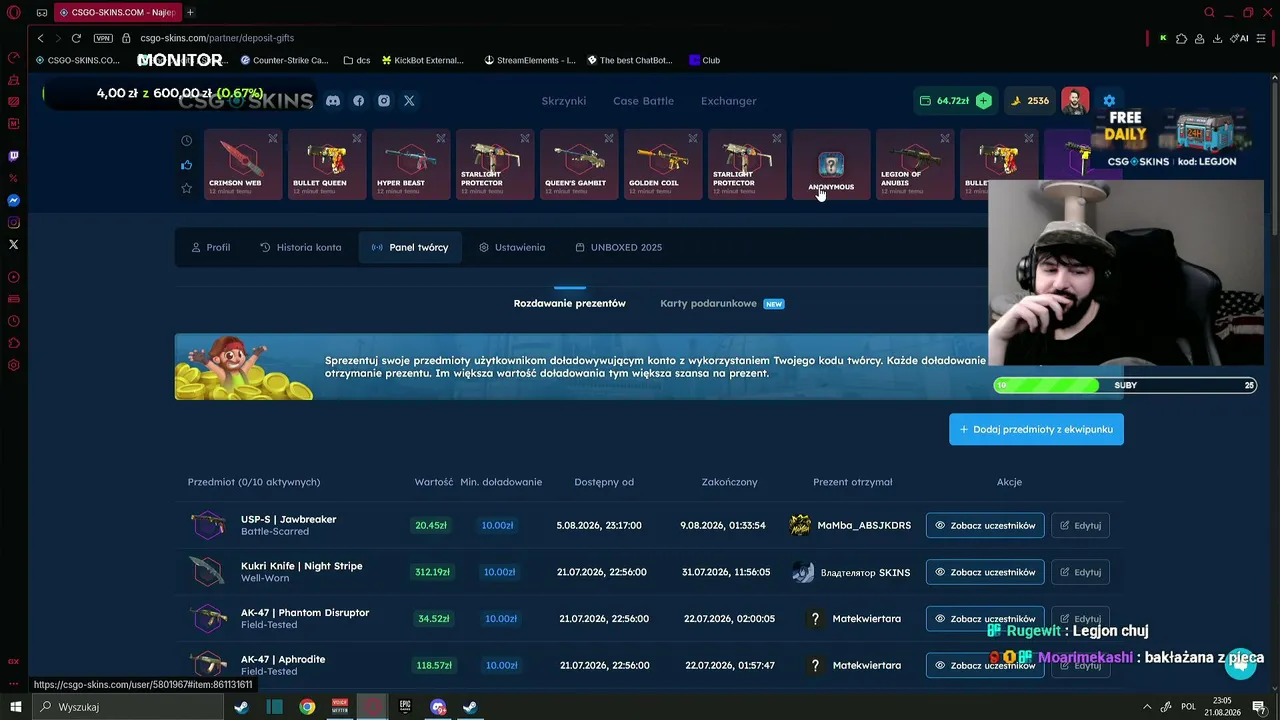Open the Club bookmark
Screen dimensions: 1280x720
tap(705, 60)
